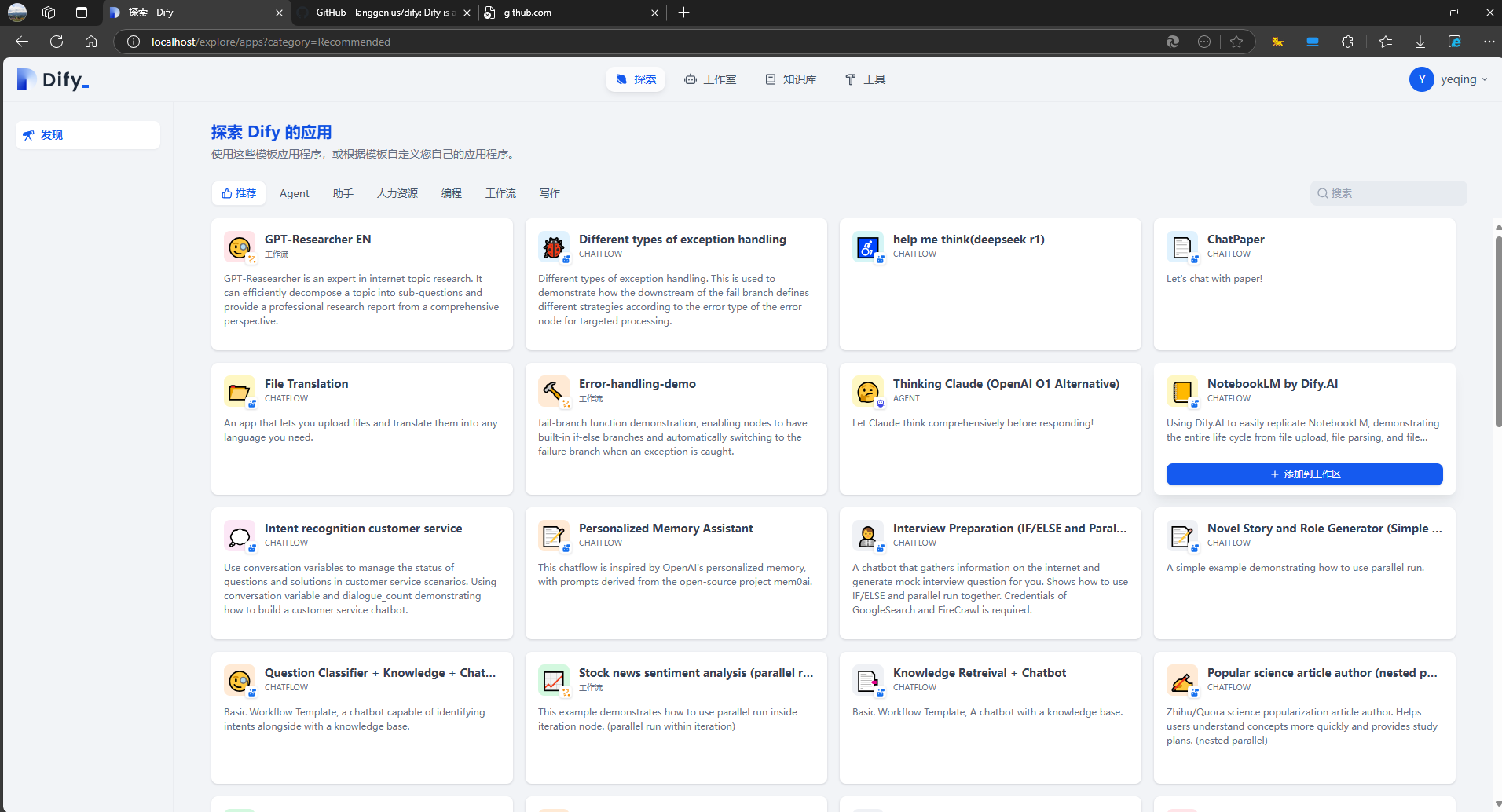Open the 工具 tools tab
This screenshot has height=812, width=1502.
point(865,79)
